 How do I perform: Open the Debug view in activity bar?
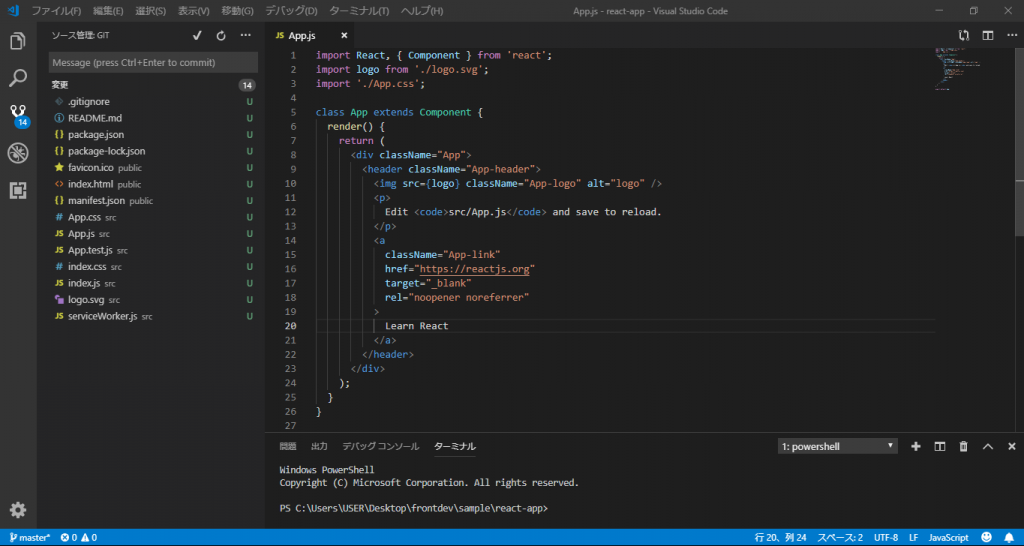(x=18, y=153)
